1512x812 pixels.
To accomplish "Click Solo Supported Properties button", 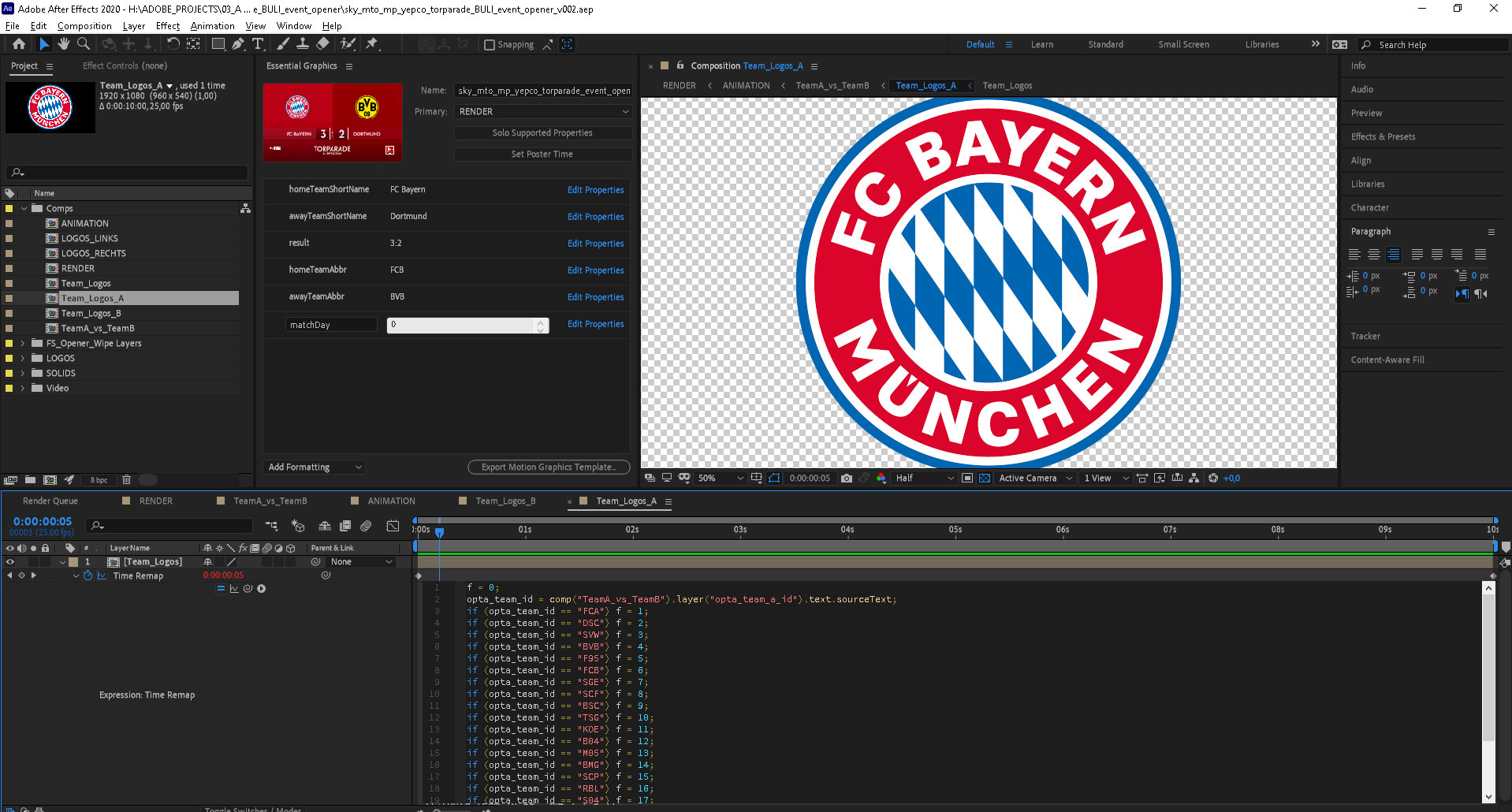I will coord(542,132).
